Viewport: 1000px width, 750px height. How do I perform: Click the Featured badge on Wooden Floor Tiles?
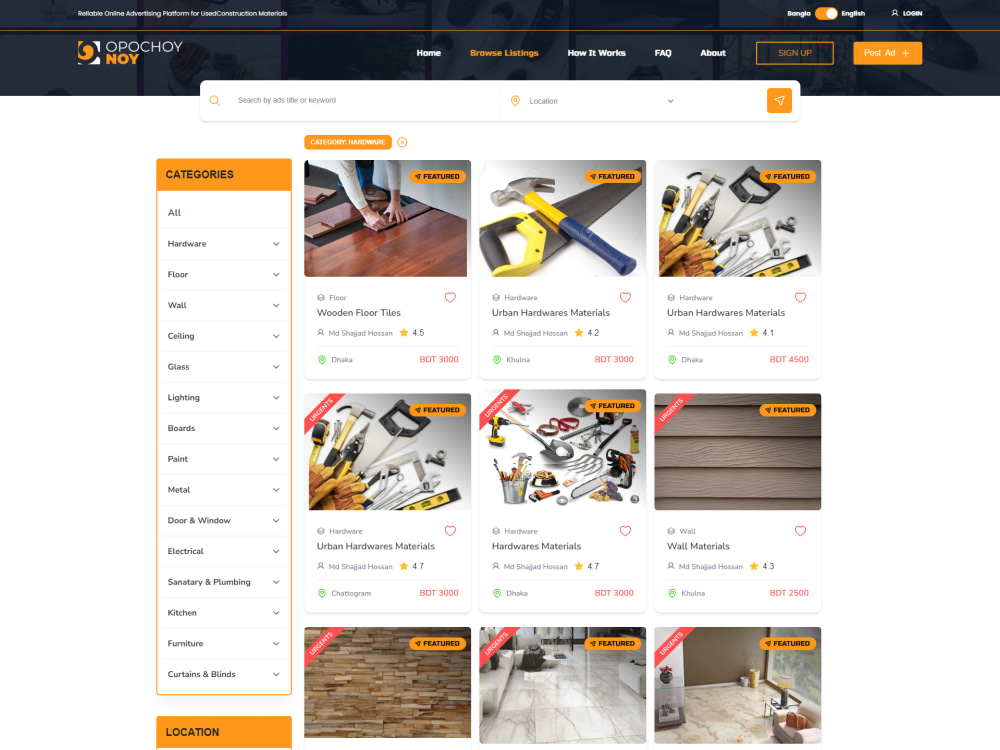pos(438,177)
